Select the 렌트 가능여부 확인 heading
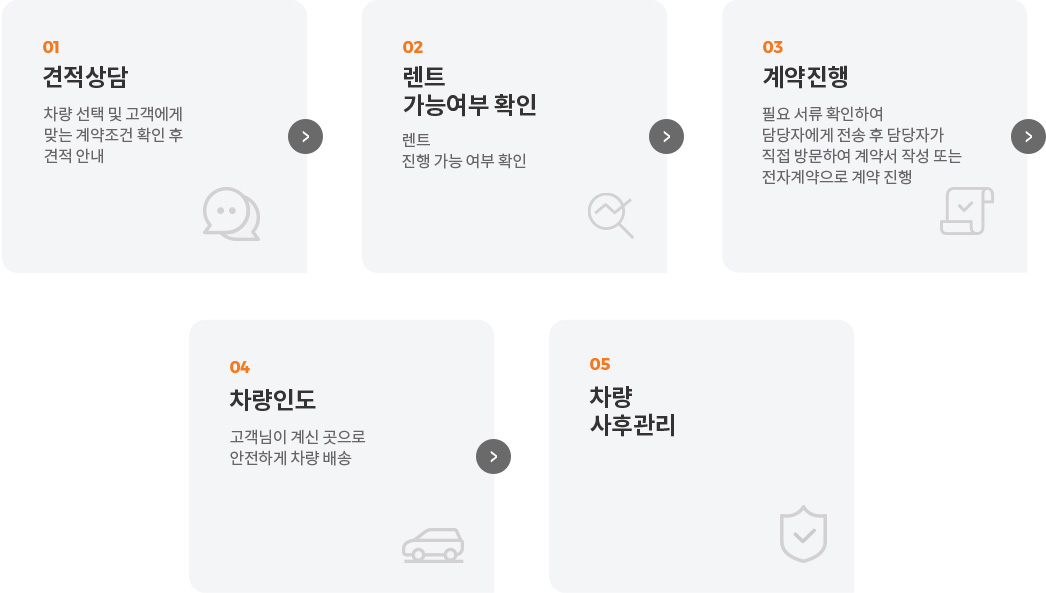 [x=470, y=91]
